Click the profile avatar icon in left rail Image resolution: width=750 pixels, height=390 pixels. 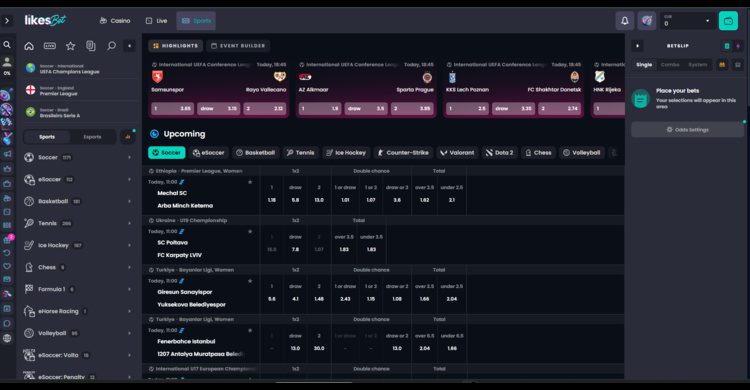pos(7,62)
